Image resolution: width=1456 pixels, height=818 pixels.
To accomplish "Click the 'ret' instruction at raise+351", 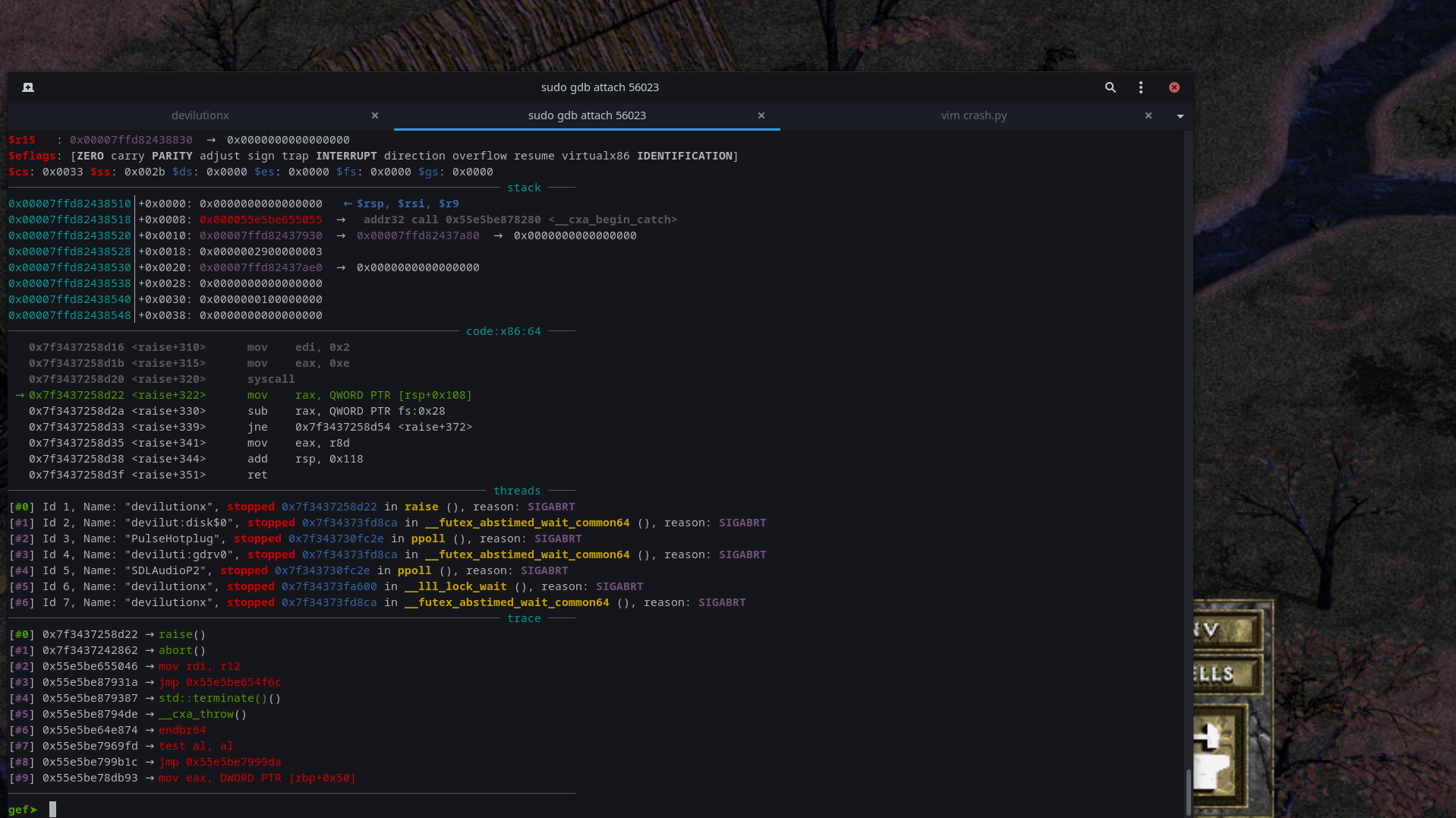I will pyautogui.click(x=257, y=475).
